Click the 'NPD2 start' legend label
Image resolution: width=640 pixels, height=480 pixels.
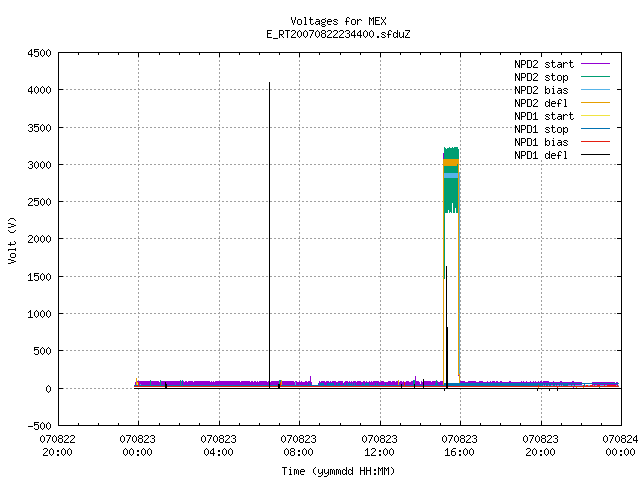tap(544, 64)
